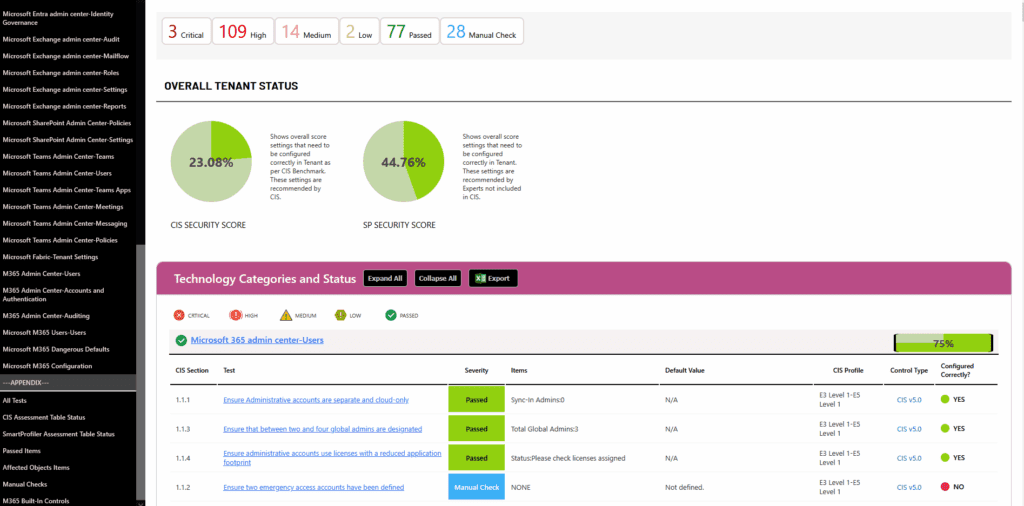Click the High severity legend icon
This screenshot has height=506, width=1024.
pyautogui.click(x=235, y=315)
